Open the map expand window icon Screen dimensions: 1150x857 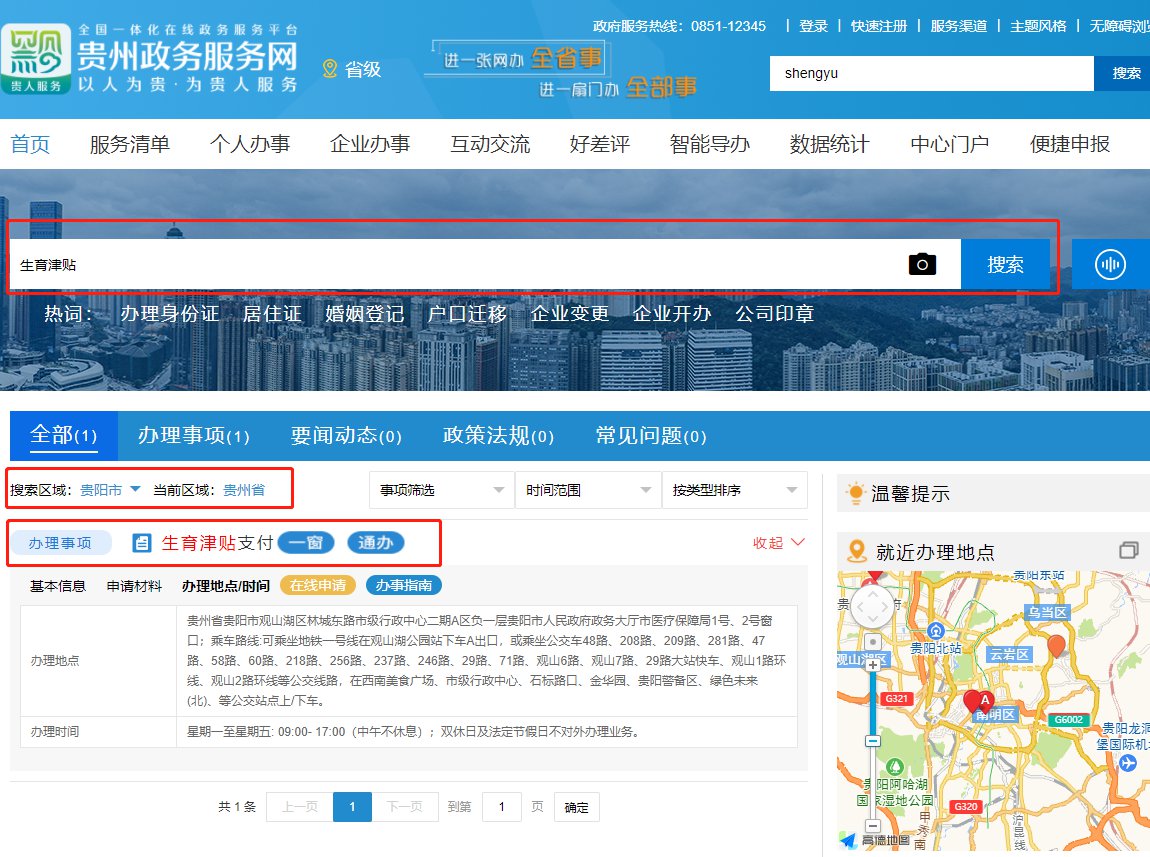pos(1129,551)
